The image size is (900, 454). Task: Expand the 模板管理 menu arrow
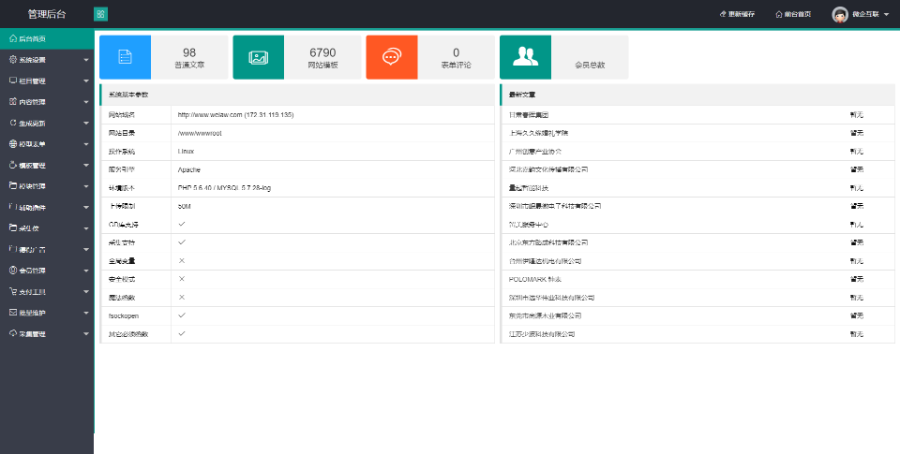pyautogui.click(x=86, y=165)
